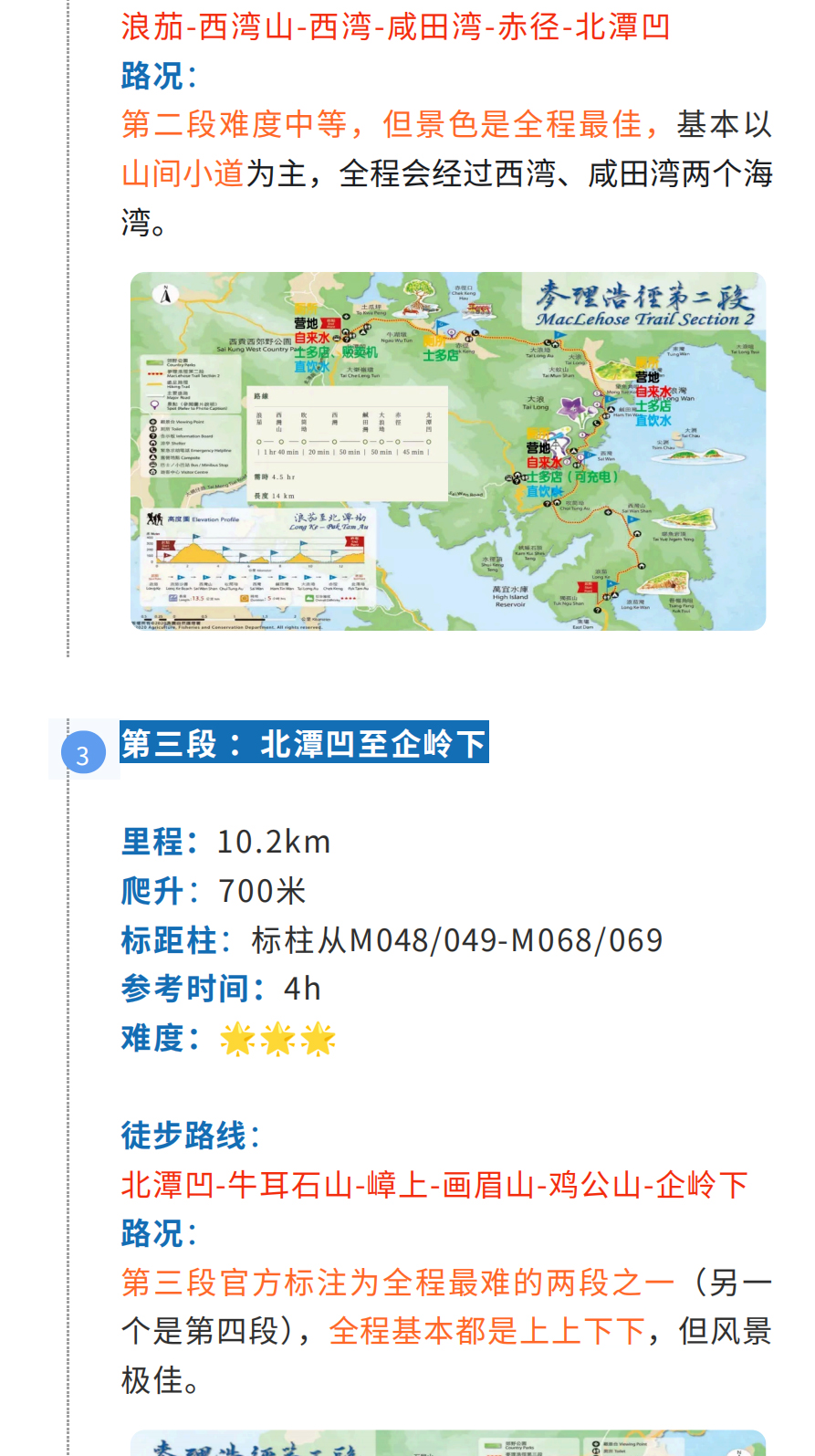Click orange text 全程基本都是上上下下

pos(486,1331)
